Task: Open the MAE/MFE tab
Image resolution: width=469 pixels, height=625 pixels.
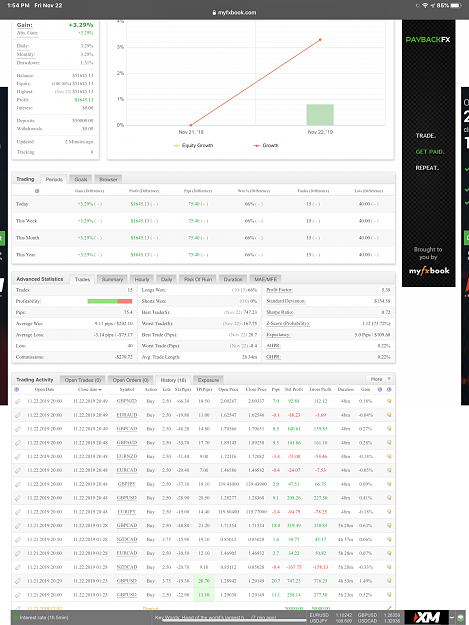Action: coord(266,279)
